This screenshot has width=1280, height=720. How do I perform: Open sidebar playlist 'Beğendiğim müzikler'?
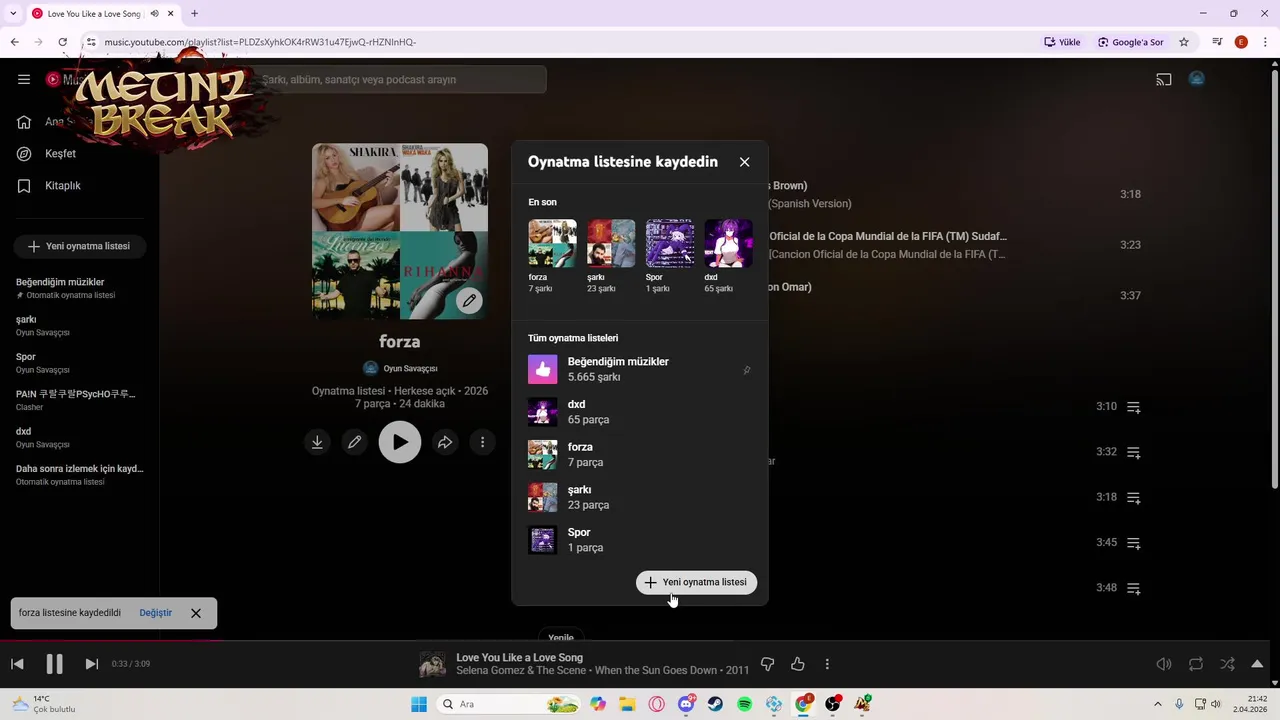80,288
